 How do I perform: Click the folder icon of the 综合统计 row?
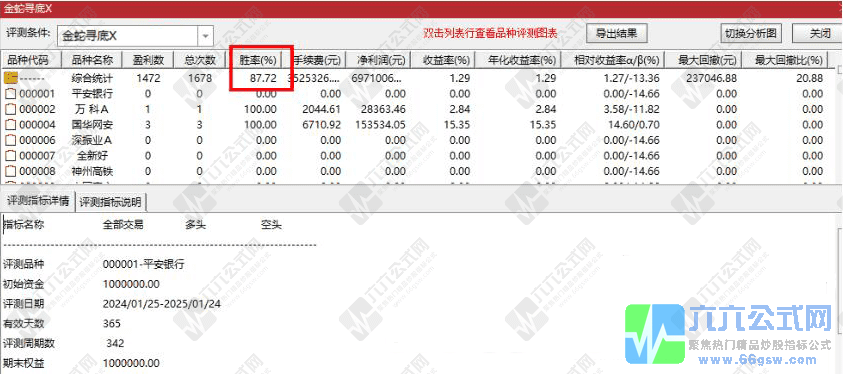pos(10,78)
